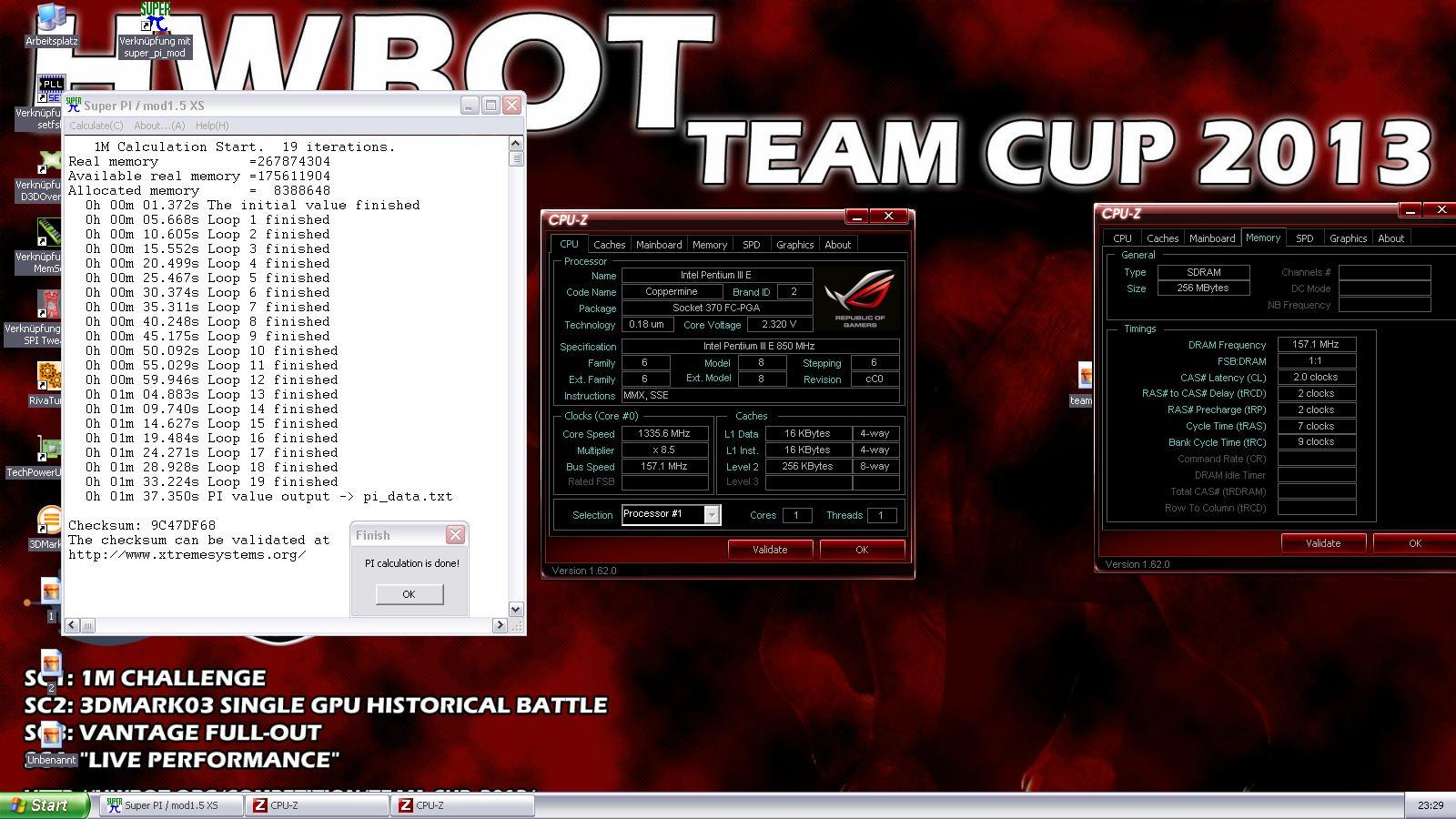The width and height of the screenshot is (1456, 819).
Task: Switch to Graphics tab in left CPU-Z
Action: (x=794, y=245)
